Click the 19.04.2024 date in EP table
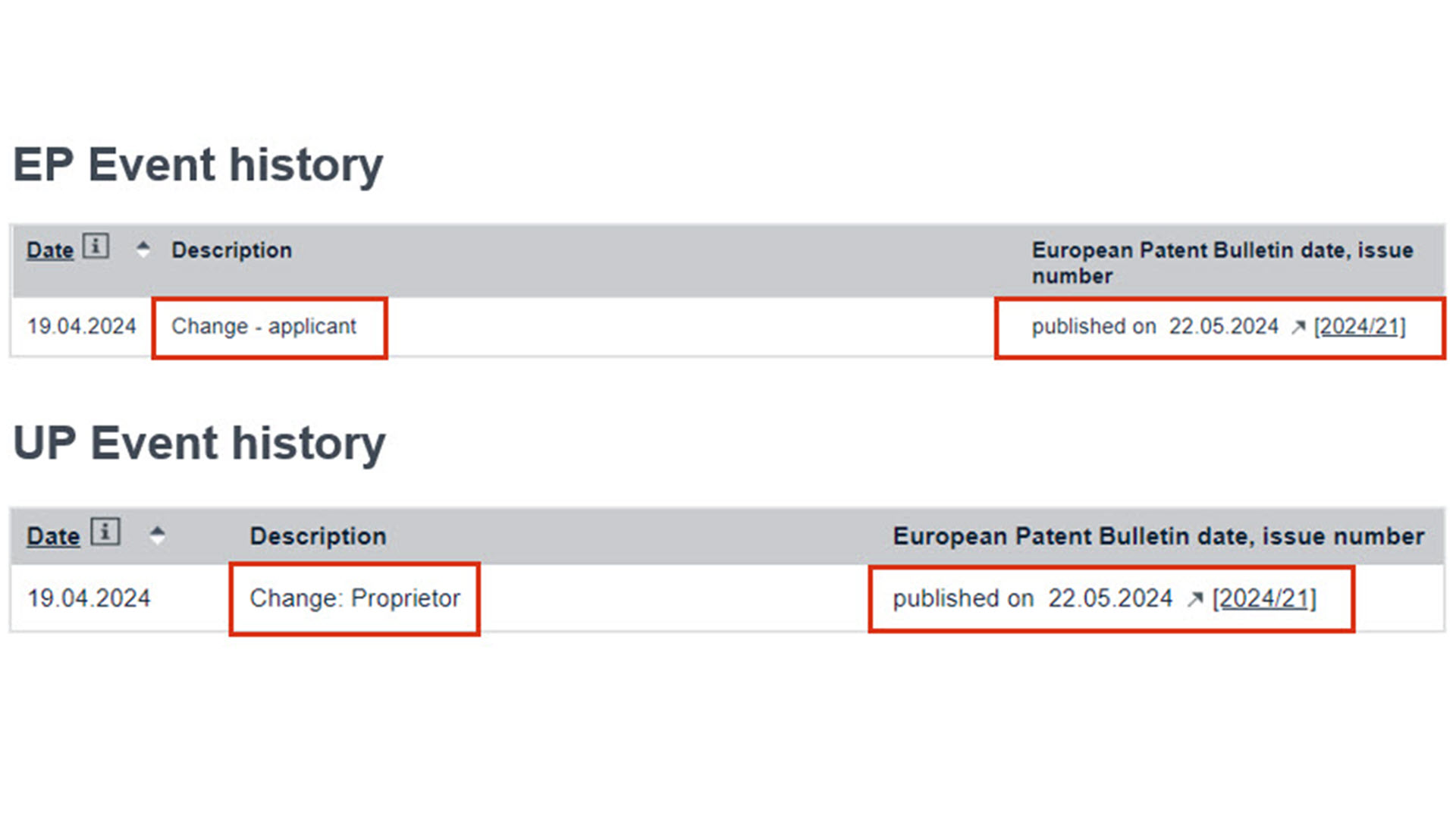Screen dimensions: 1456x819 pyautogui.click(x=82, y=327)
